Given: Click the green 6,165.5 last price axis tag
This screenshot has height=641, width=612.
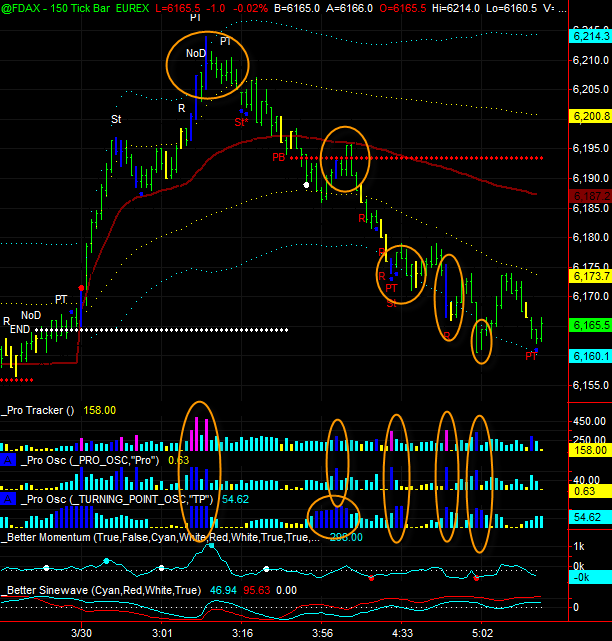Looking at the screenshot, I should coord(590,325).
